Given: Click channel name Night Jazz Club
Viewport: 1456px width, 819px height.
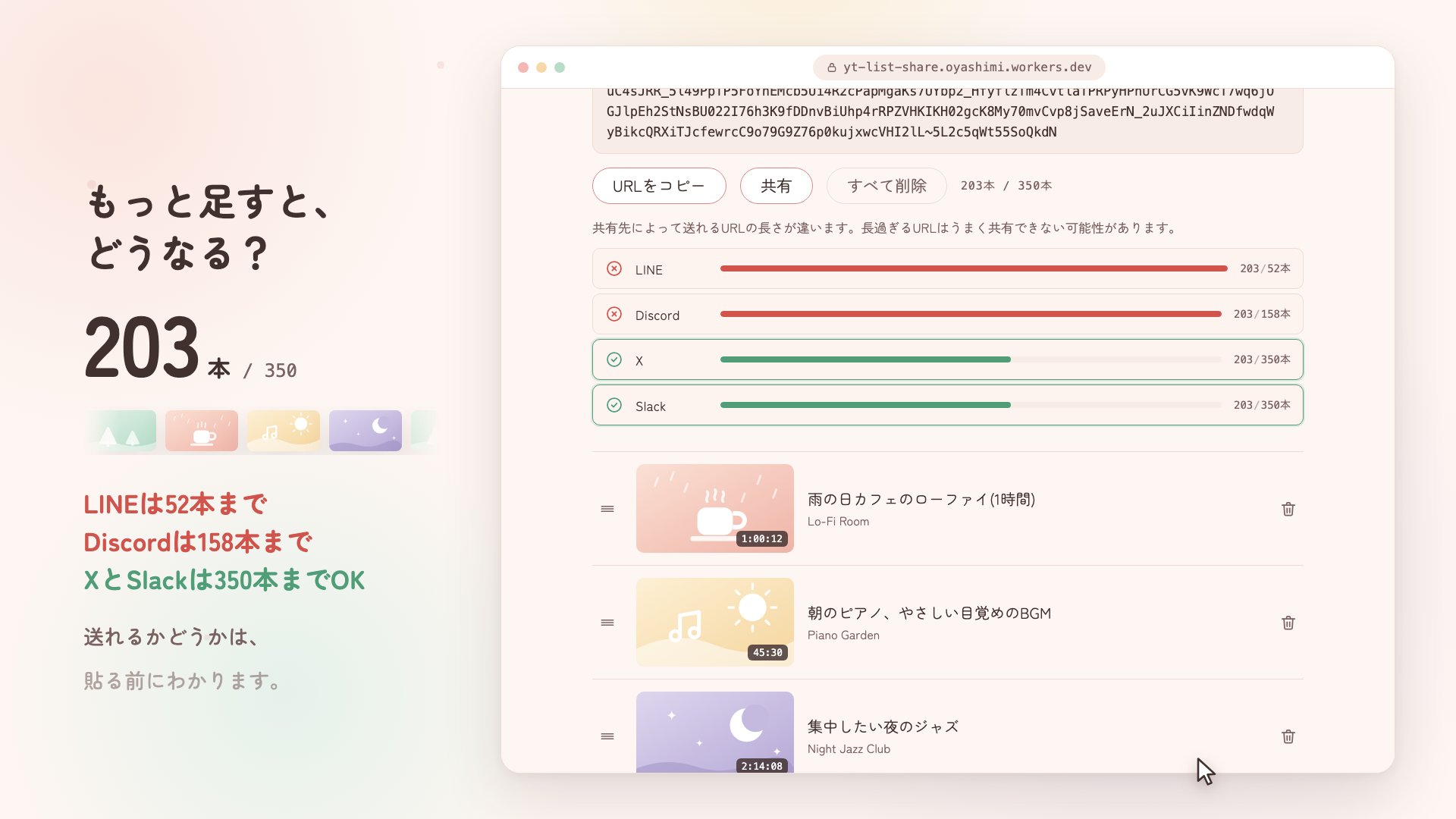Looking at the screenshot, I should 849,749.
